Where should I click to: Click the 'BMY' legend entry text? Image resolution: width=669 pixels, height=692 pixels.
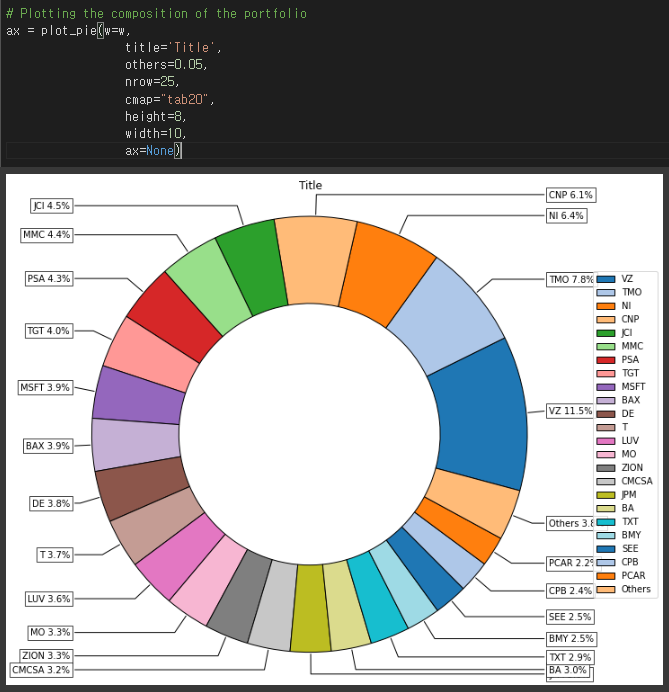(x=631, y=535)
